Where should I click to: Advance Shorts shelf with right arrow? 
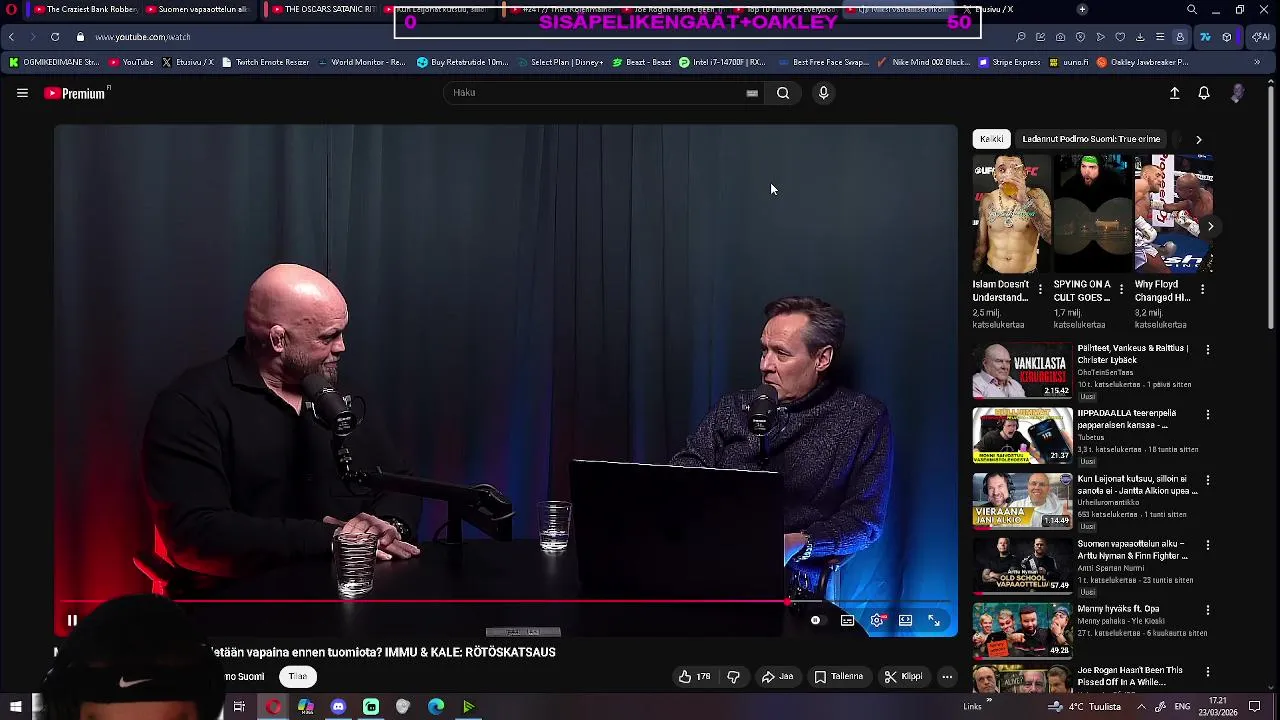tap(1210, 226)
